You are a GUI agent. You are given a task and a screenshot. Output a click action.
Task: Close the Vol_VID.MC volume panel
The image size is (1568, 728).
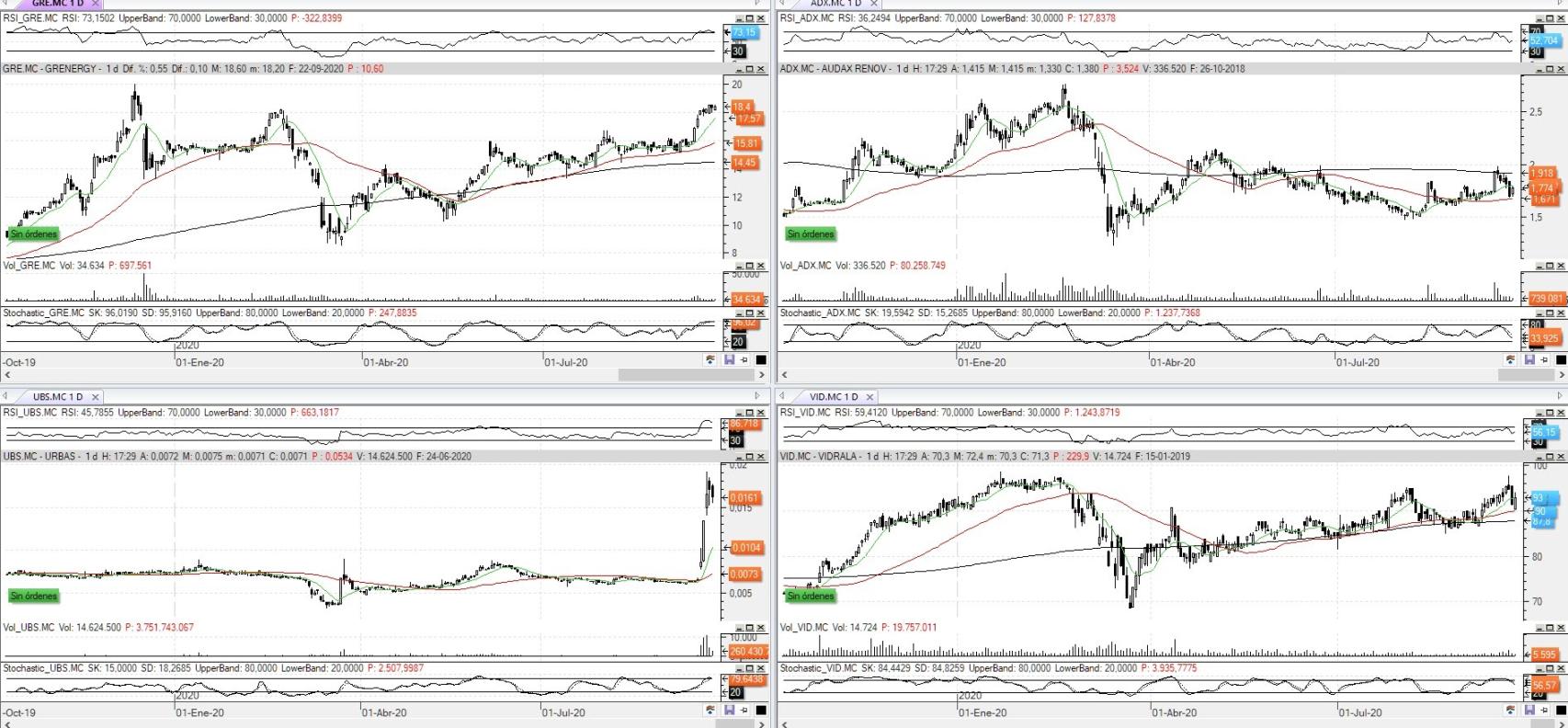(1561, 628)
